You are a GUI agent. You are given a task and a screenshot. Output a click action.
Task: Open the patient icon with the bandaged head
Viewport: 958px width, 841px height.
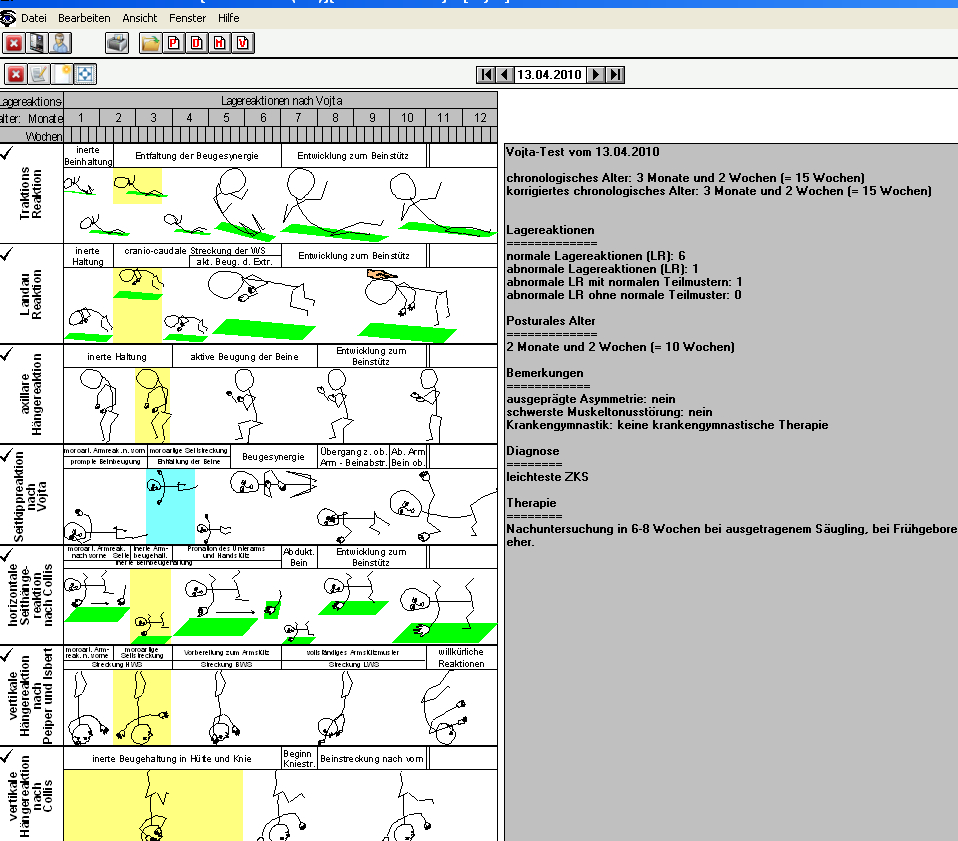point(60,43)
